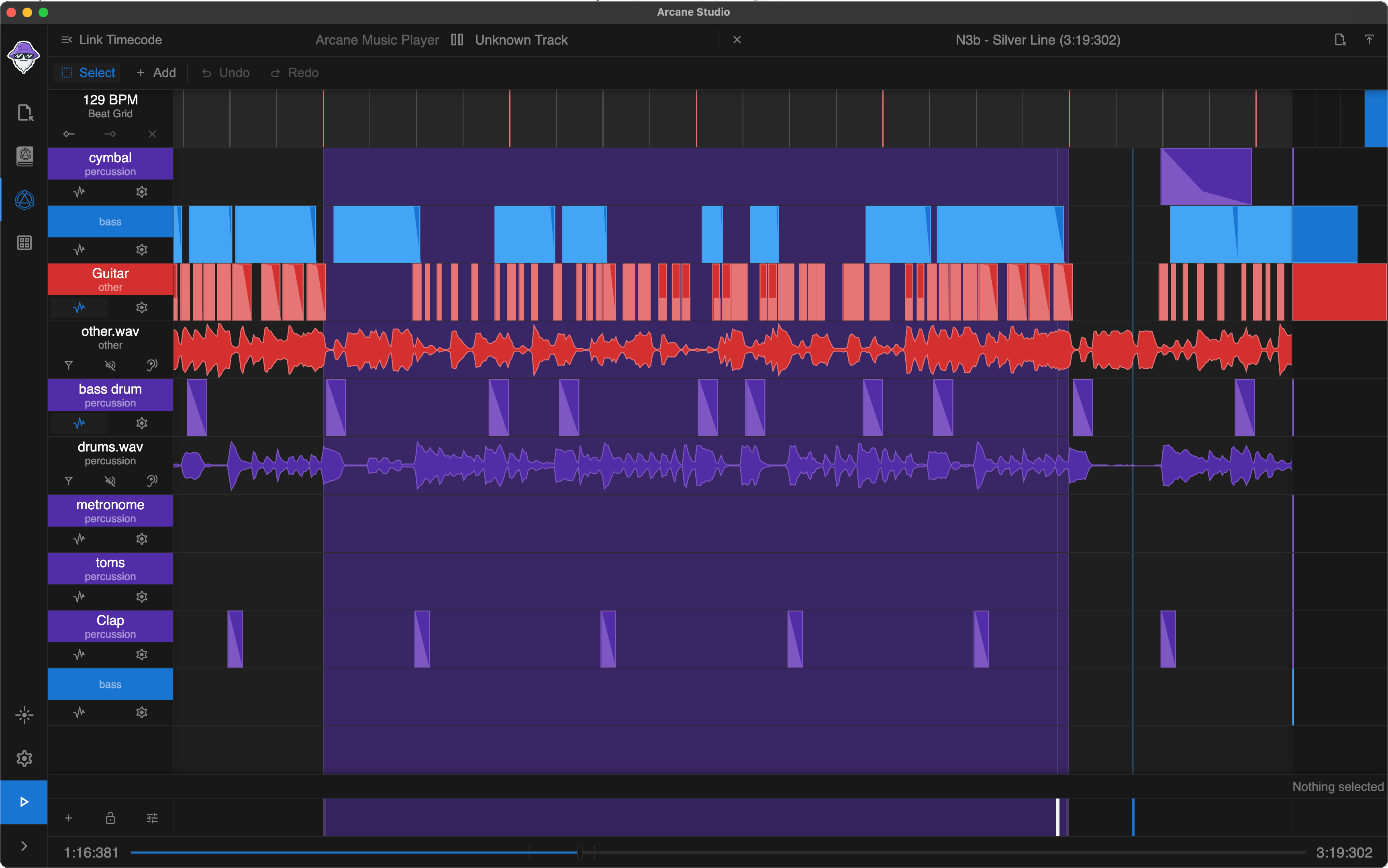Screen dimensions: 1388x868
Task: Click the 129 BPM Beat Grid label
Action: (x=110, y=106)
